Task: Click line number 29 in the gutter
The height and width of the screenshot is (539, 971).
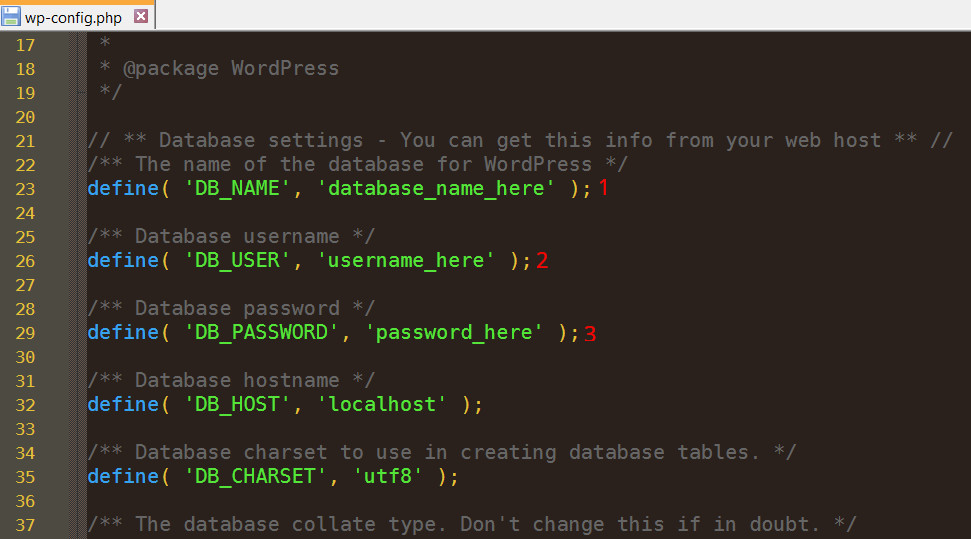Action: tap(25, 333)
